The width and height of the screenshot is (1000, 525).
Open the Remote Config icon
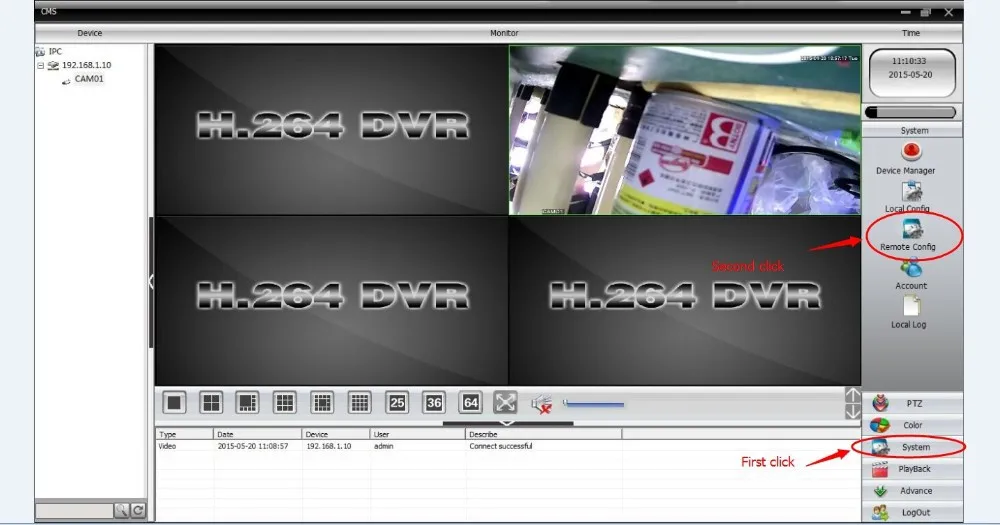point(913,229)
